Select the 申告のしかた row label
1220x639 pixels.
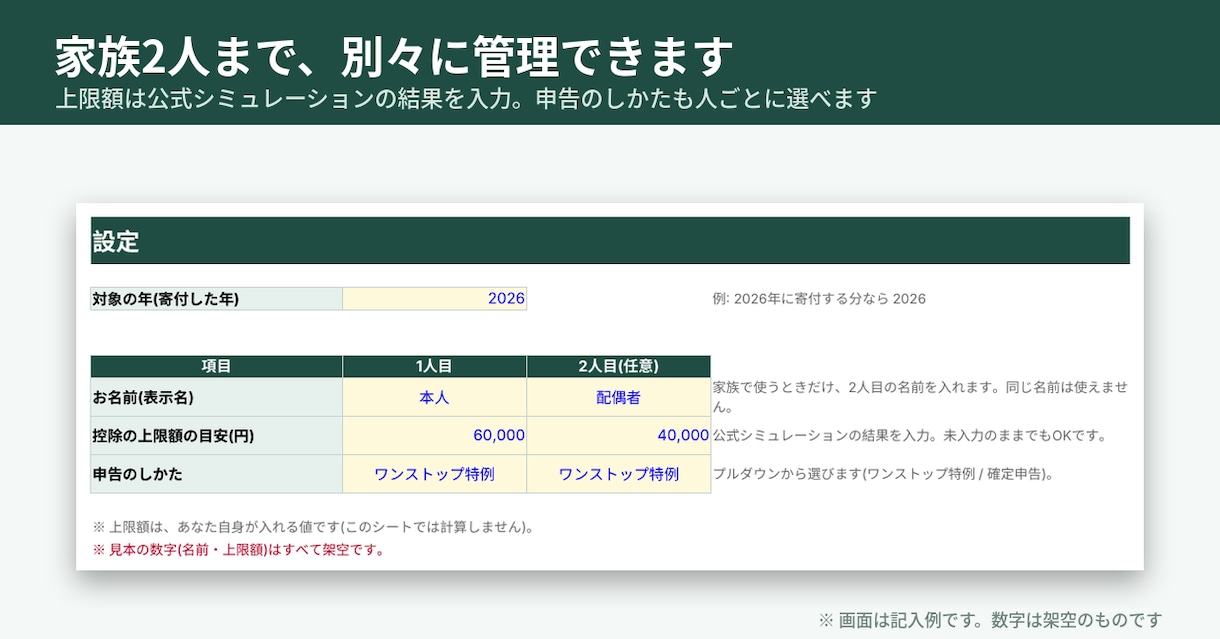(x=216, y=474)
